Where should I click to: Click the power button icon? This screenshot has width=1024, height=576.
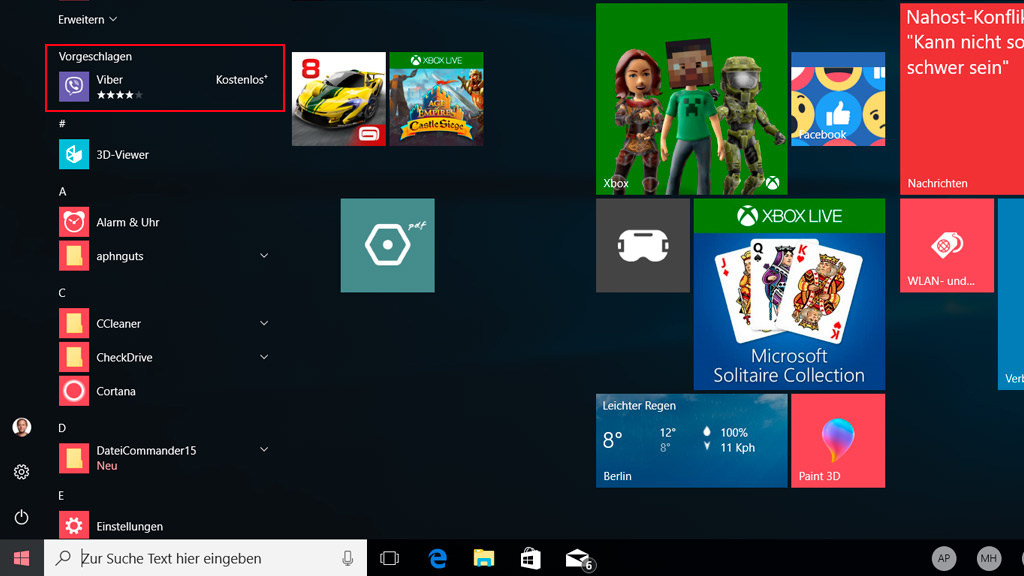pyautogui.click(x=22, y=517)
